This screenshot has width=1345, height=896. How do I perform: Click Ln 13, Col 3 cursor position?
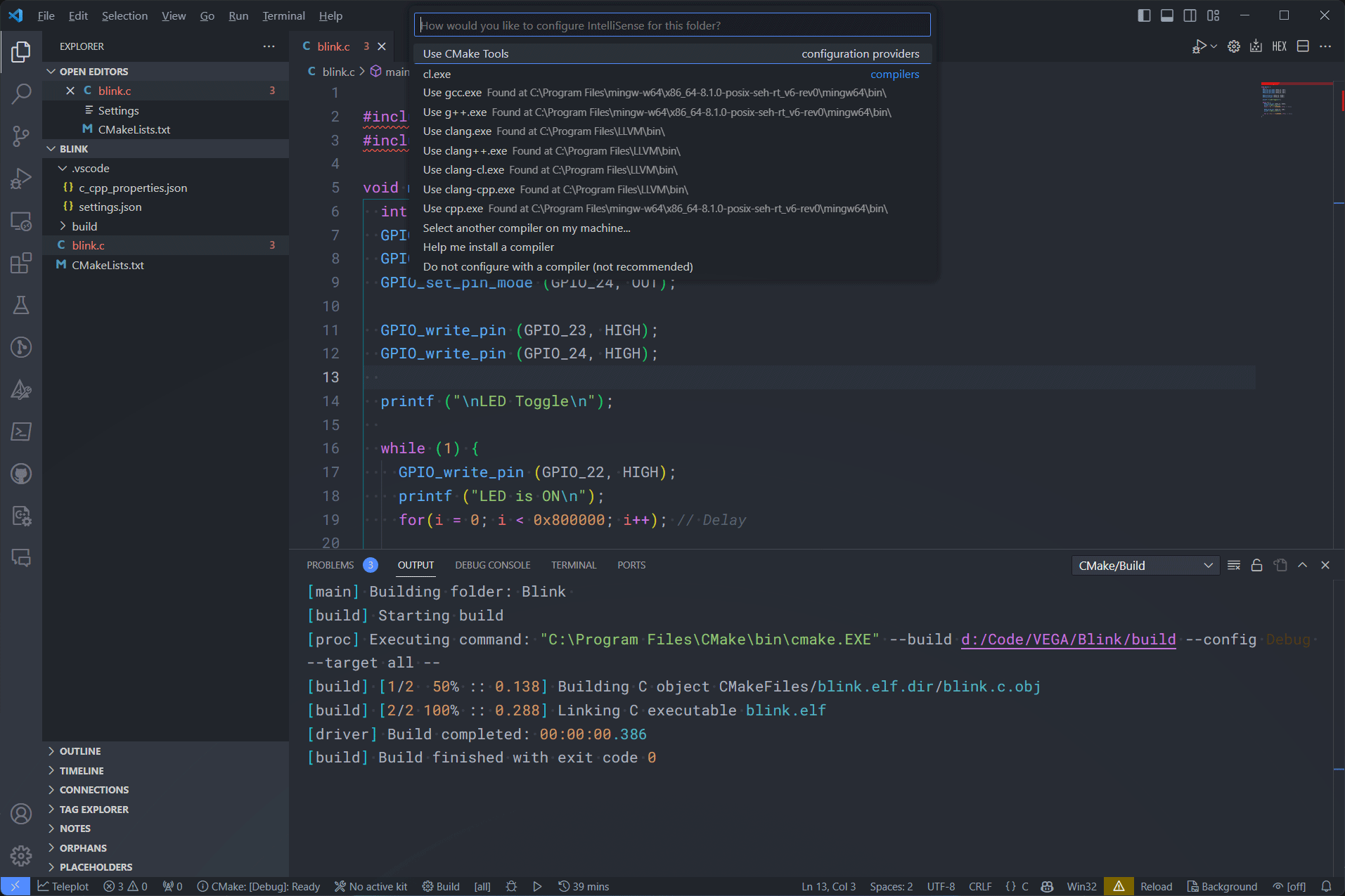[x=828, y=886]
